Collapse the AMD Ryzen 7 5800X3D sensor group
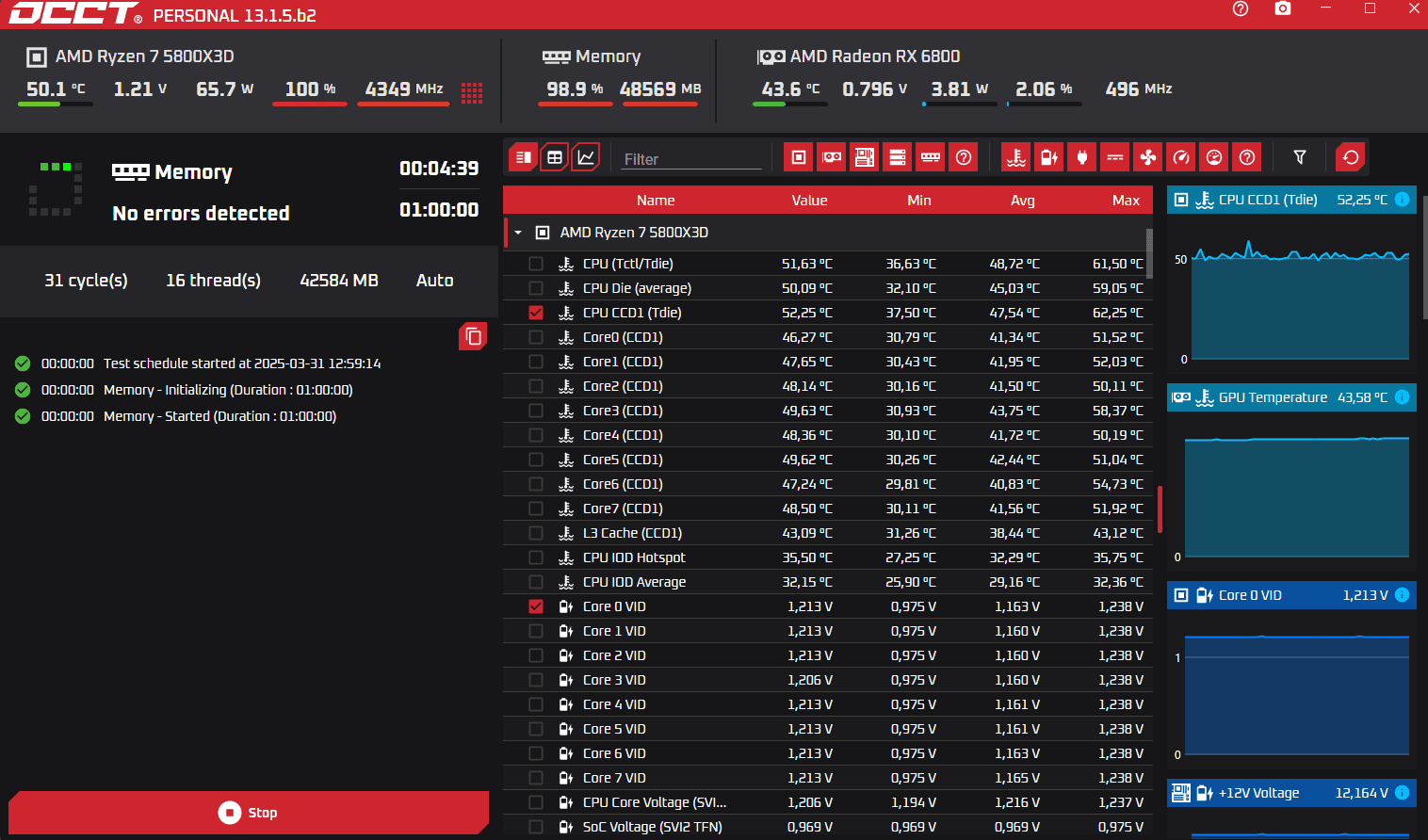Screen dimensions: 1428x840 point(518,233)
